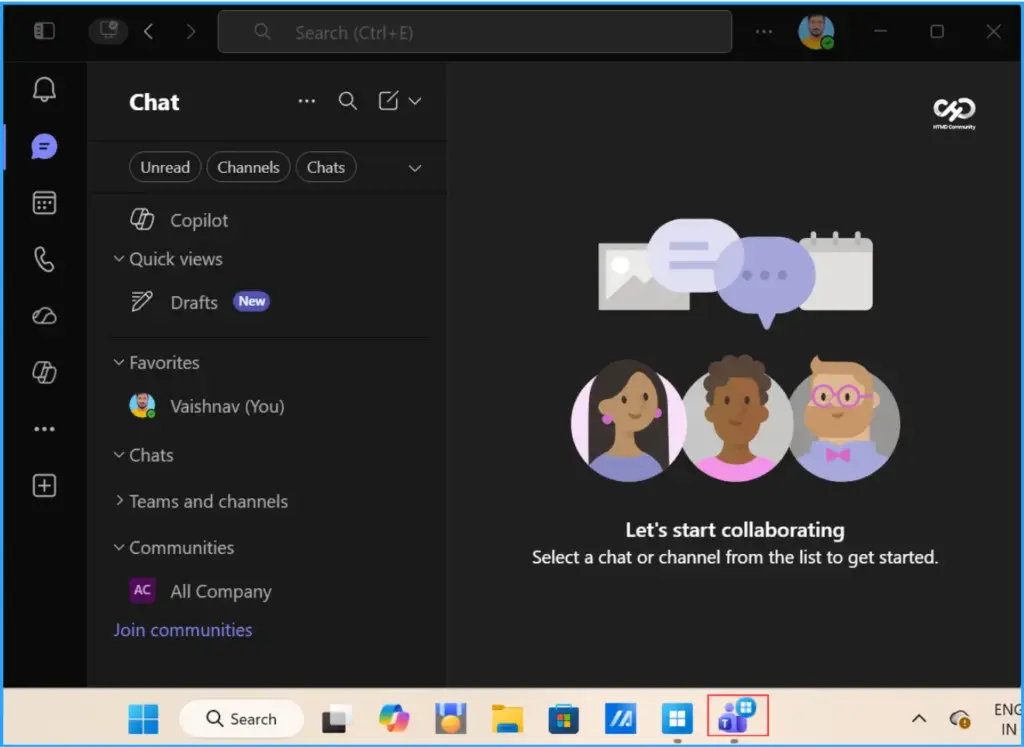This screenshot has width=1024, height=747.
Task: Show hidden icons in system tray
Action: tap(918, 719)
